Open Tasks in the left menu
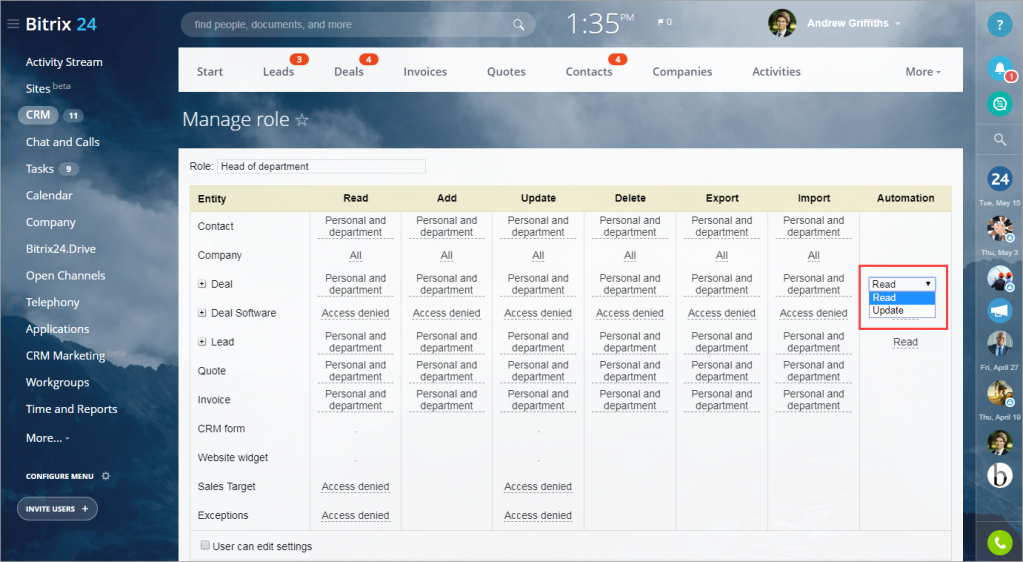This screenshot has height=562, width=1023. (x=39, y=168)
